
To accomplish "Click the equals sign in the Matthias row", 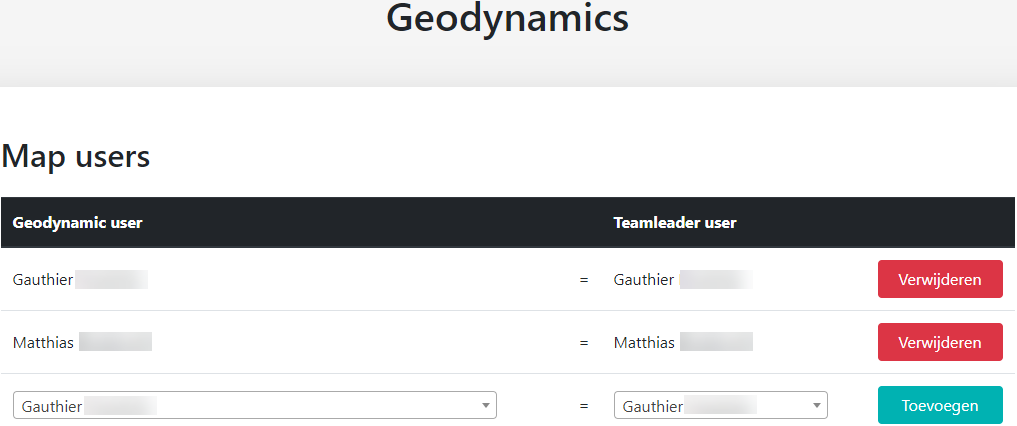I will [x=584, y=343].
